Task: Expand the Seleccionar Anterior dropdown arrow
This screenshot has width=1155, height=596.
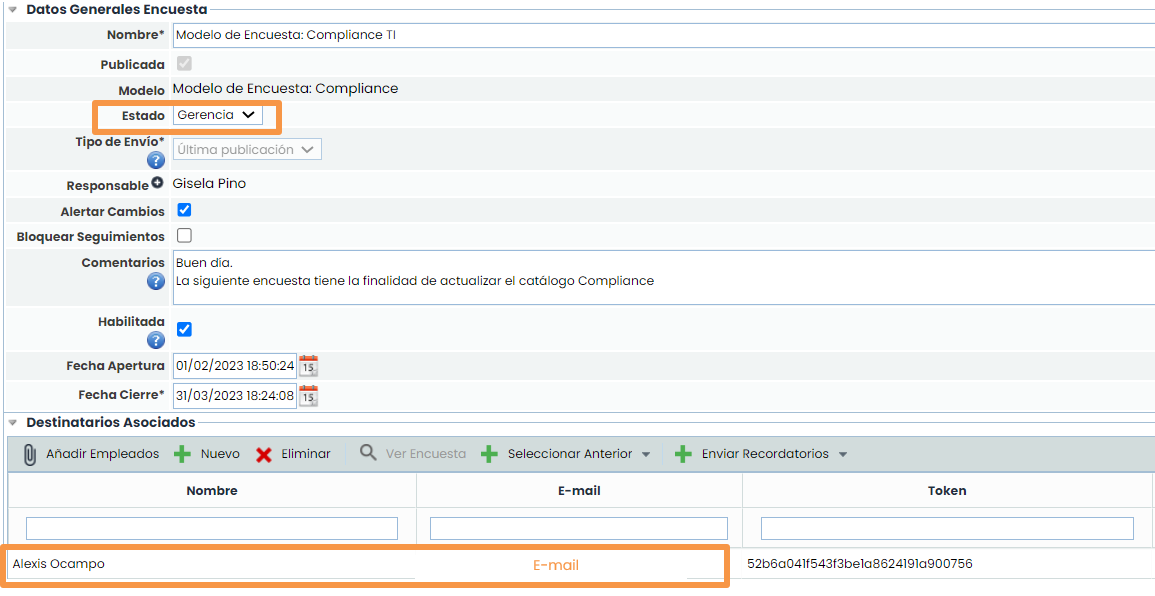Action: pos(646,455)
